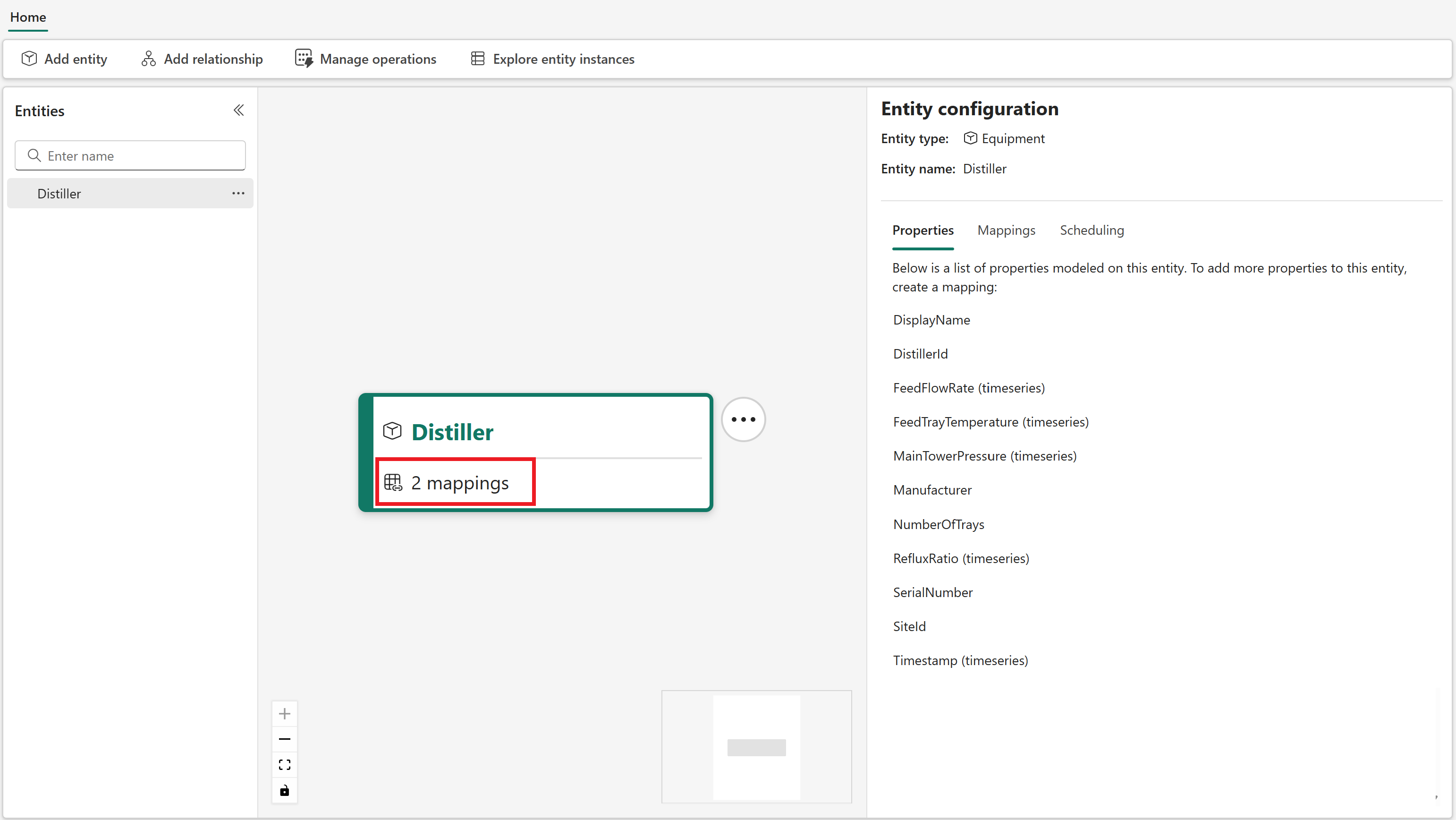1456x820 pixels.
Task: Click the Entities panel heading
Action: coord(40,111)
